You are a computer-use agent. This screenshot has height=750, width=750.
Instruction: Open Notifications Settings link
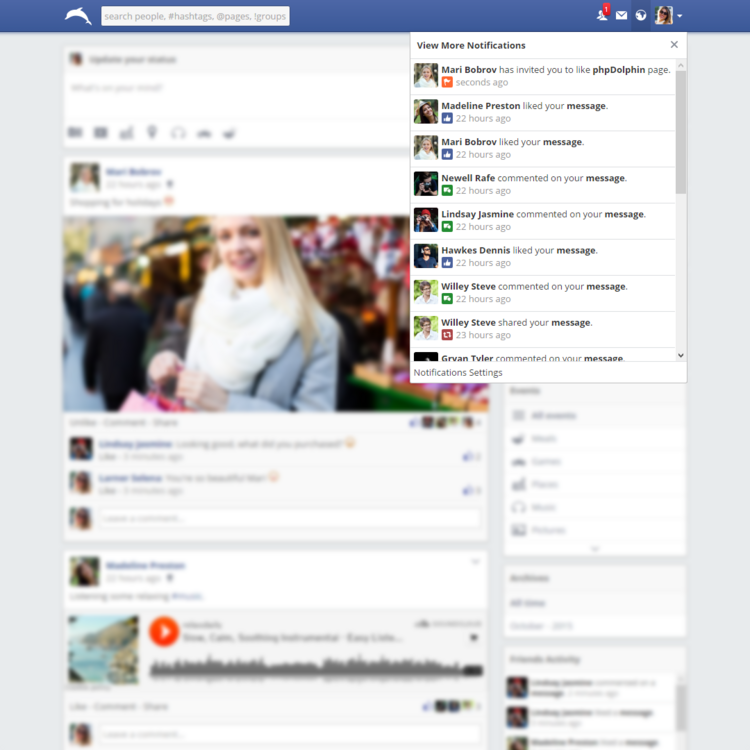[458, 373]
